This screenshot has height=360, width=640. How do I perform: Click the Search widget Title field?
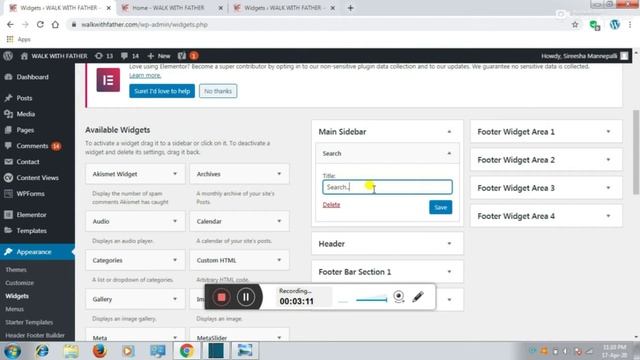[387, 187]
